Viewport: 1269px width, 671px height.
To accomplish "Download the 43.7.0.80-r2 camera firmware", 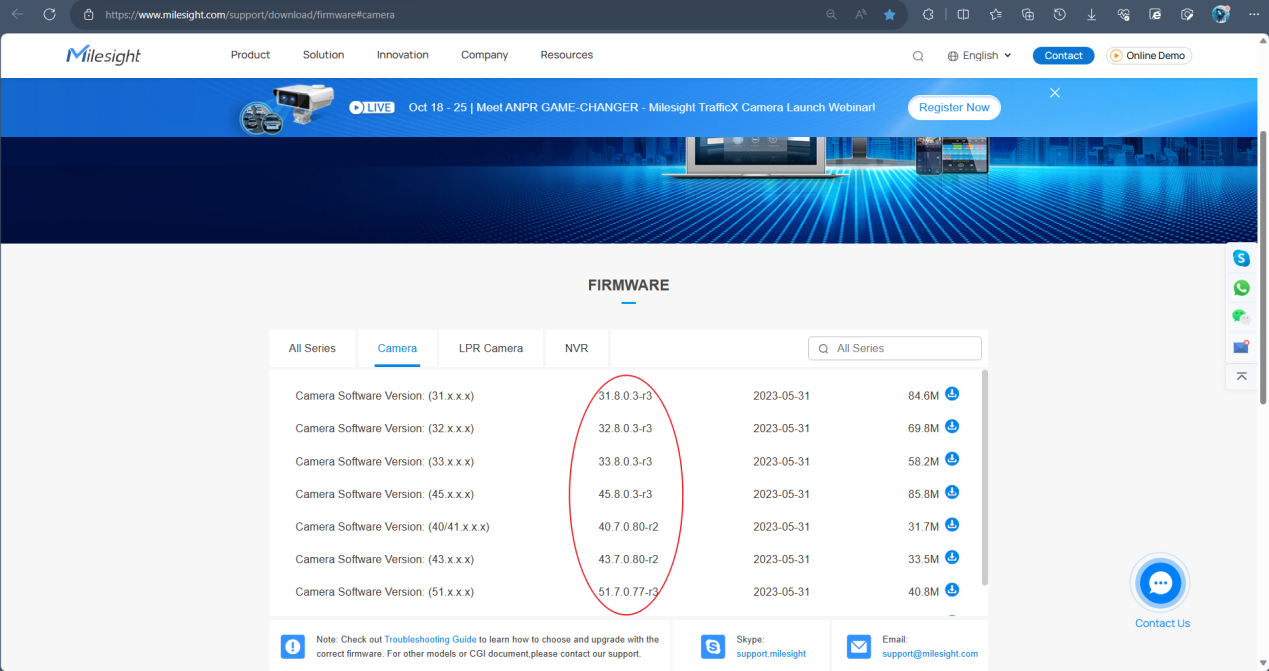I will pyautogui.click(x=952, y=557).
